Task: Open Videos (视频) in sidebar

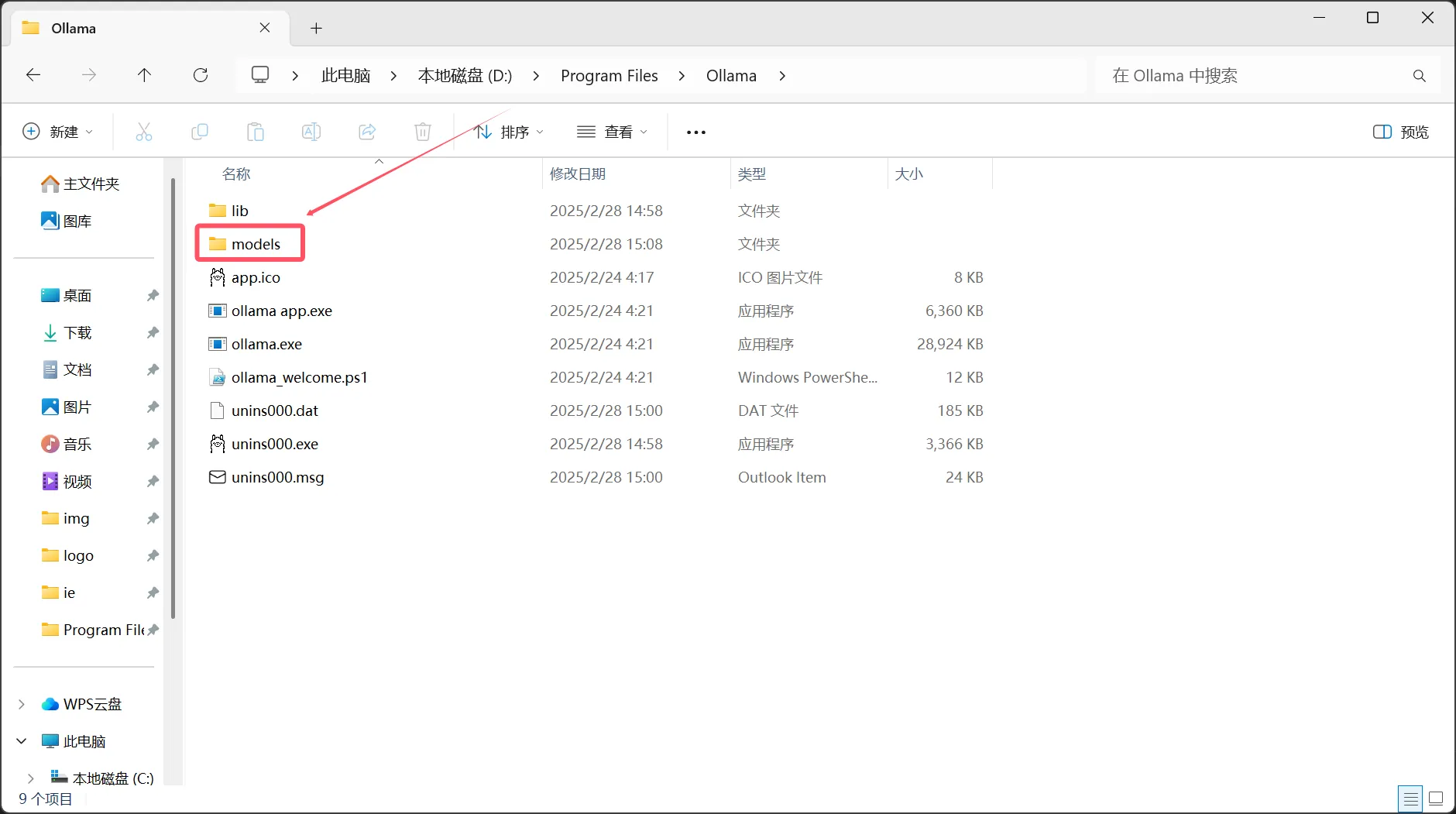Action: tap(67, 481)
